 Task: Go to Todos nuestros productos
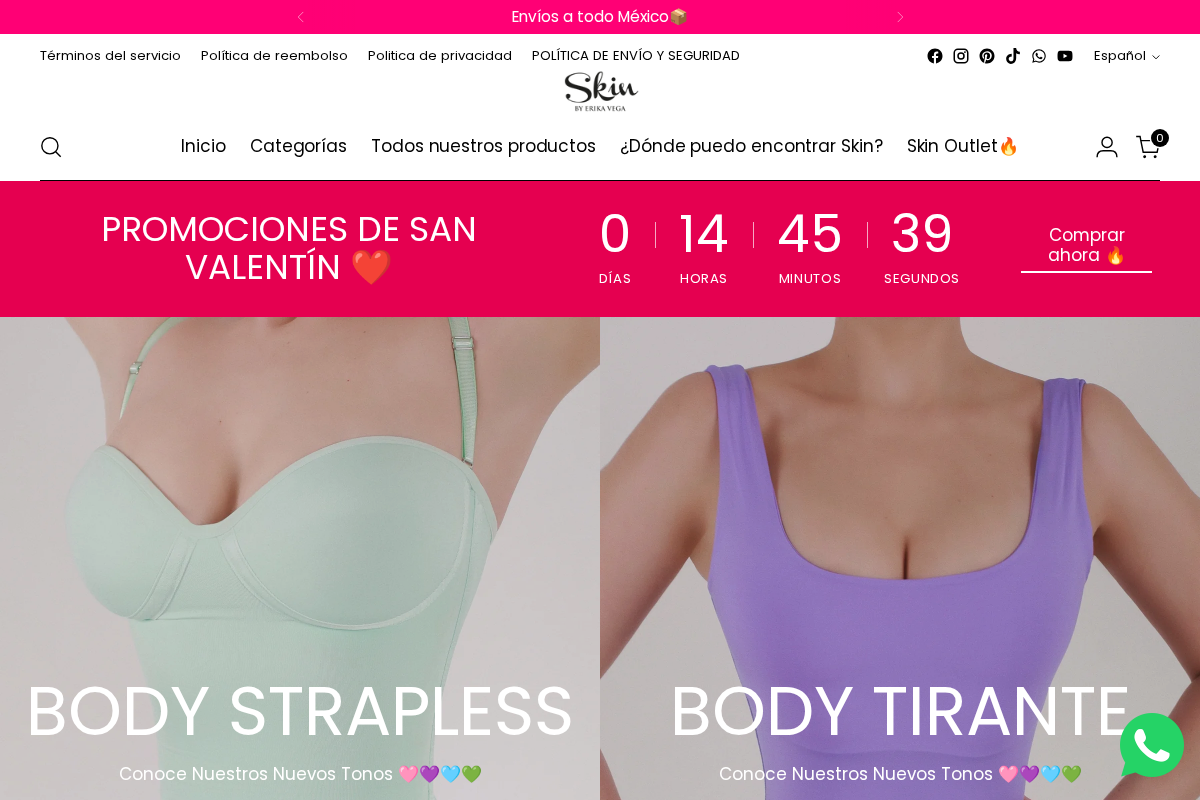[483, 146]
